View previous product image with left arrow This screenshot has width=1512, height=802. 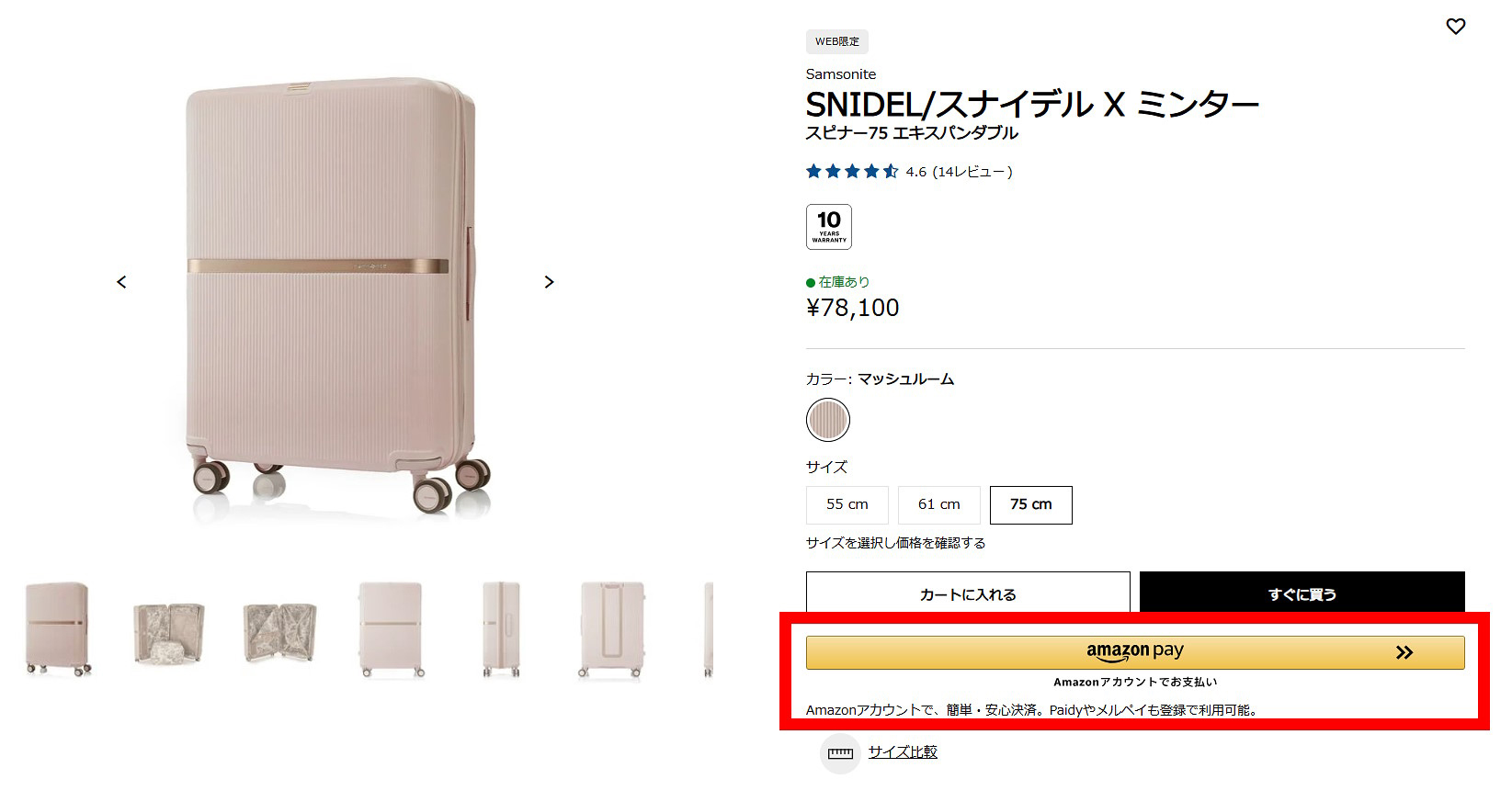(x=122, y=282)
